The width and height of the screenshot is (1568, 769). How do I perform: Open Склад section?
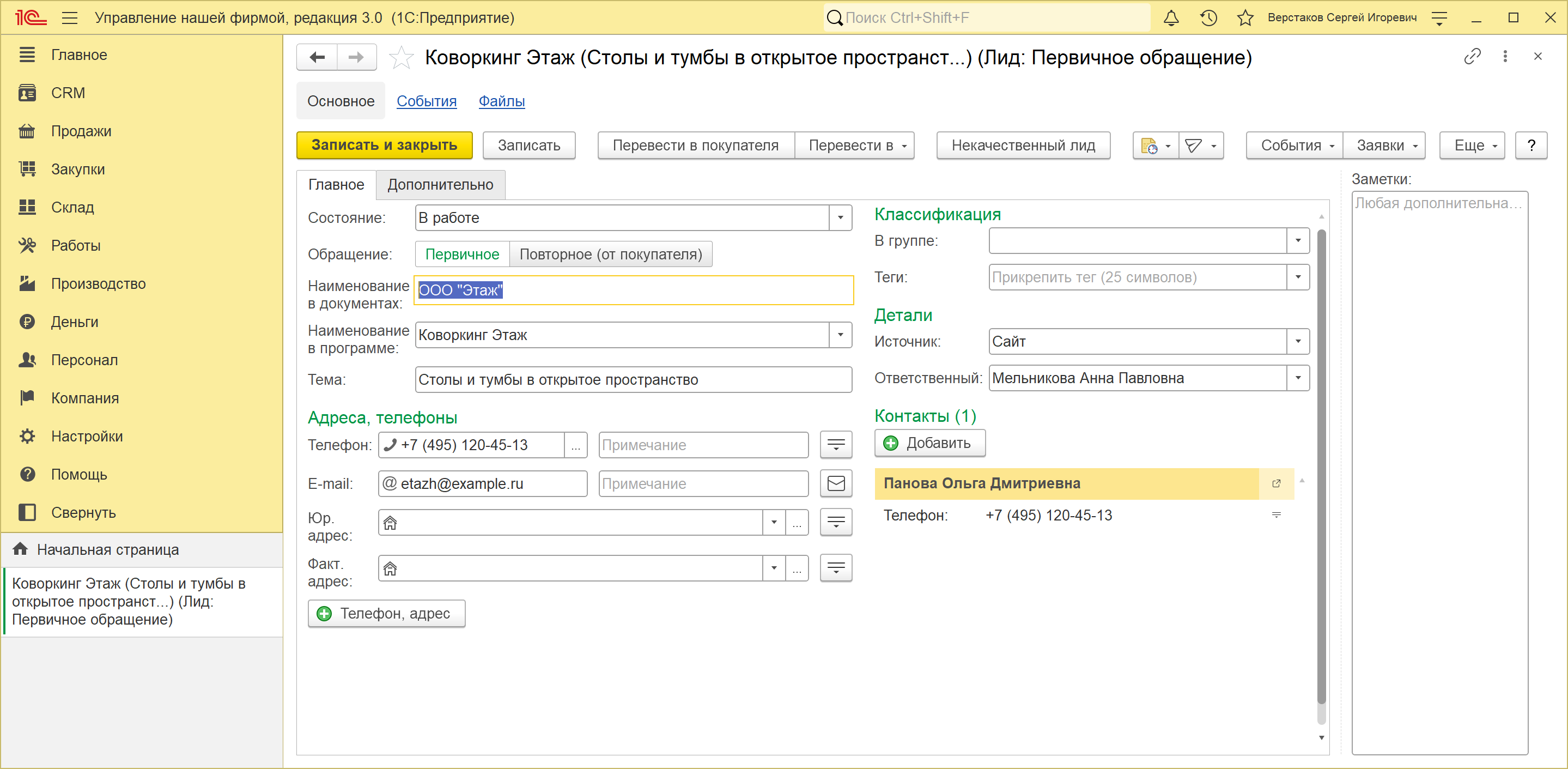click(x=142, y=208)
